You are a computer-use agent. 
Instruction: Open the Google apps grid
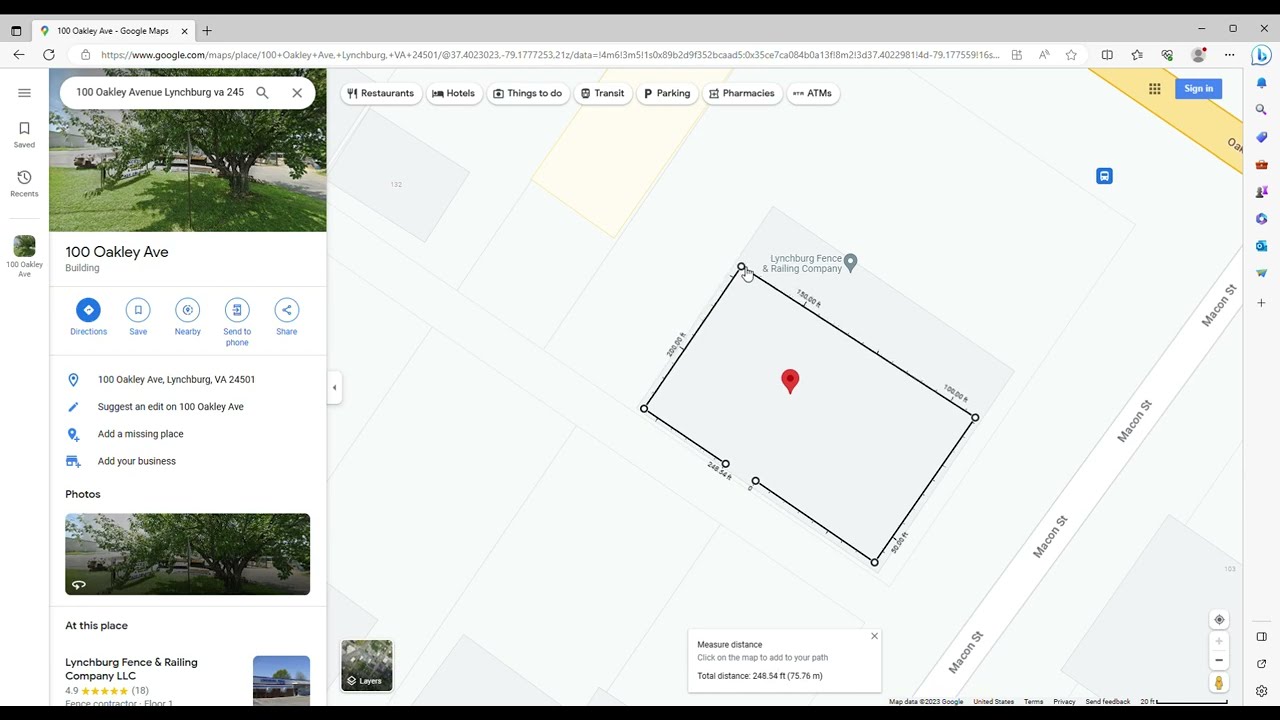pos(1154,89)
